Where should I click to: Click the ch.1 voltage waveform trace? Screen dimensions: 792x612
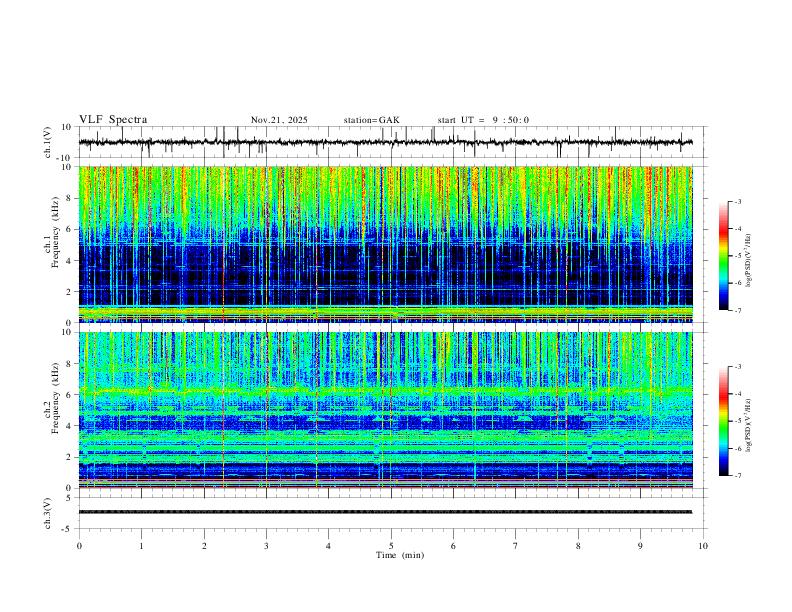click(385, 142)
